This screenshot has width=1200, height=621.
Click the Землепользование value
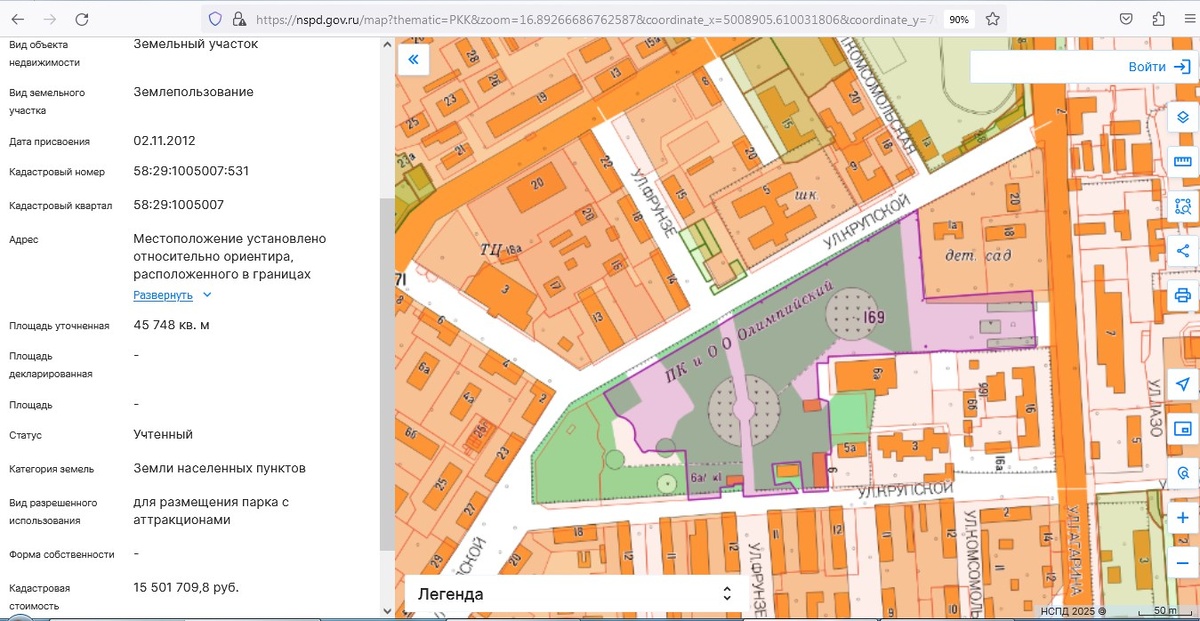pyautogui.click(x=194, y=91)
